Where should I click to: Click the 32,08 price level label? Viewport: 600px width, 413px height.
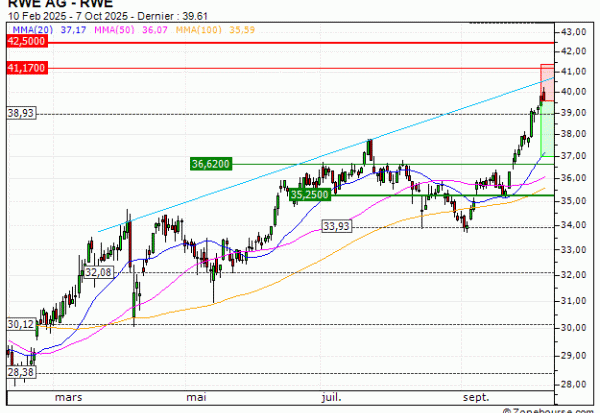[x=97, y=271]
